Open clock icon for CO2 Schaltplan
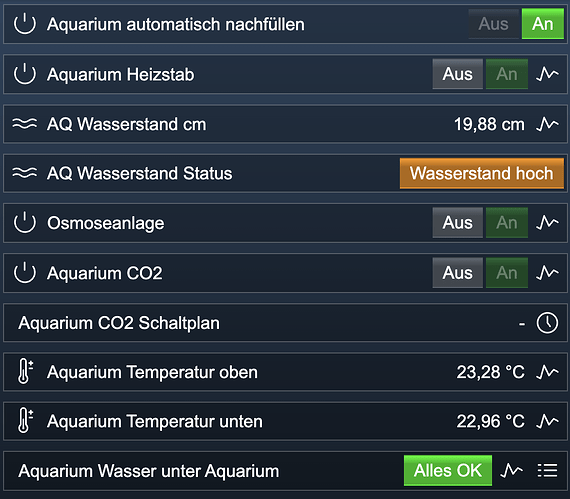The width and height of the screenshot is (570, 499). (x=547, y=322)
